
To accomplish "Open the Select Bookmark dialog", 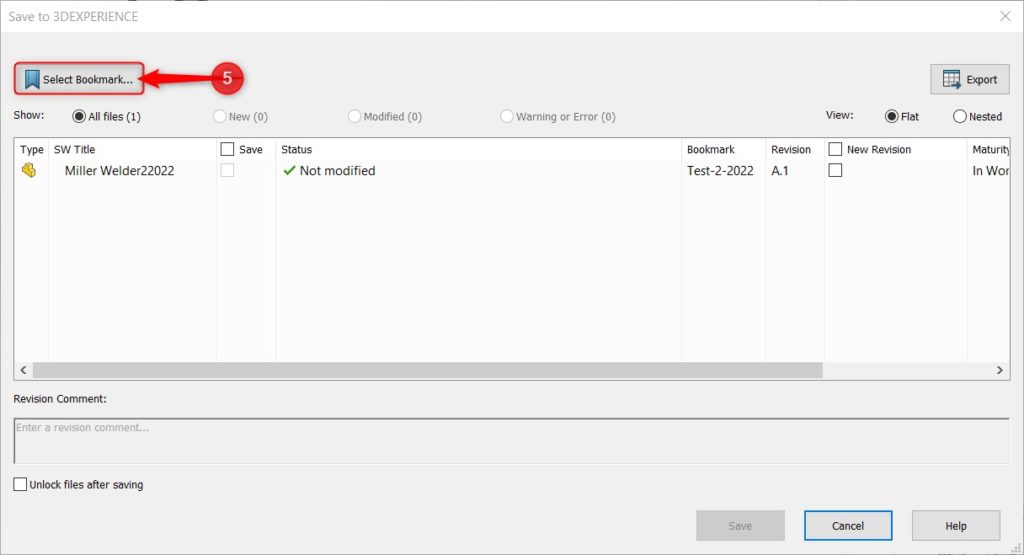I will (x=78, y=79).
